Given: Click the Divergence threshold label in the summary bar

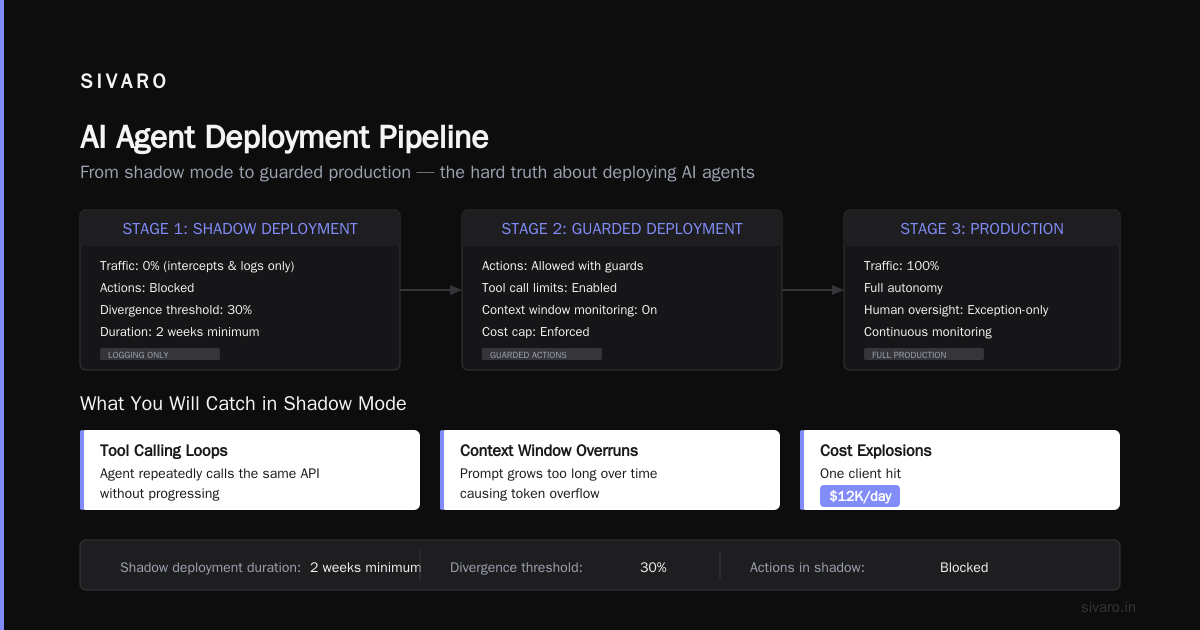Looking at the screenshot, I should click(x=516, y=567).
